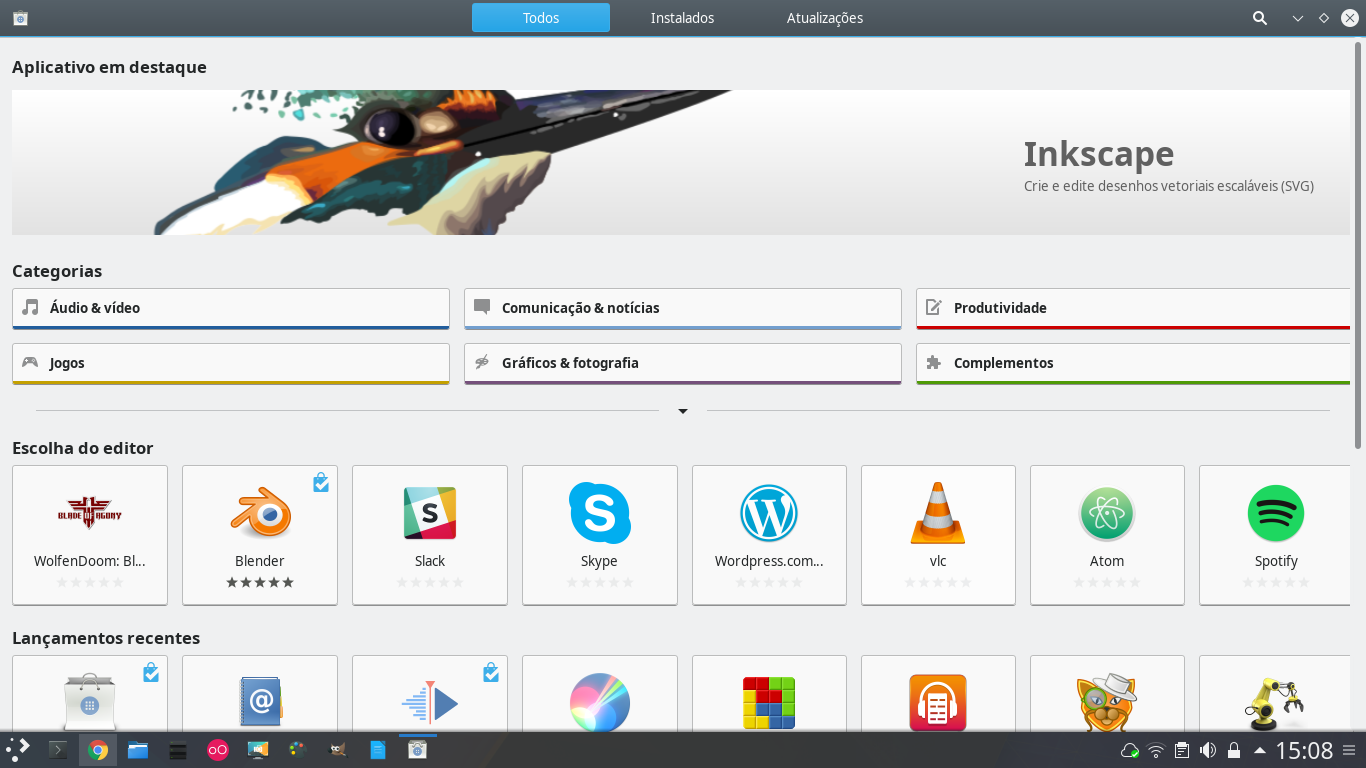Show hidden system tray icons arrow
The width and height of the screenshot is (1366, 768).
(x=1259, y=750)
